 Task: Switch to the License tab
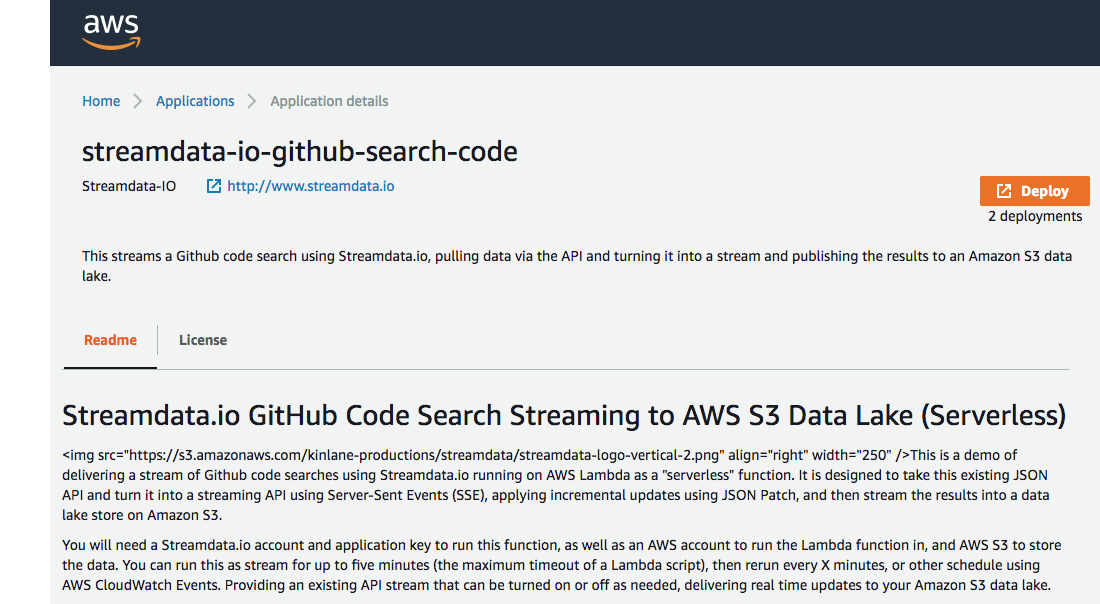[203, 340]
